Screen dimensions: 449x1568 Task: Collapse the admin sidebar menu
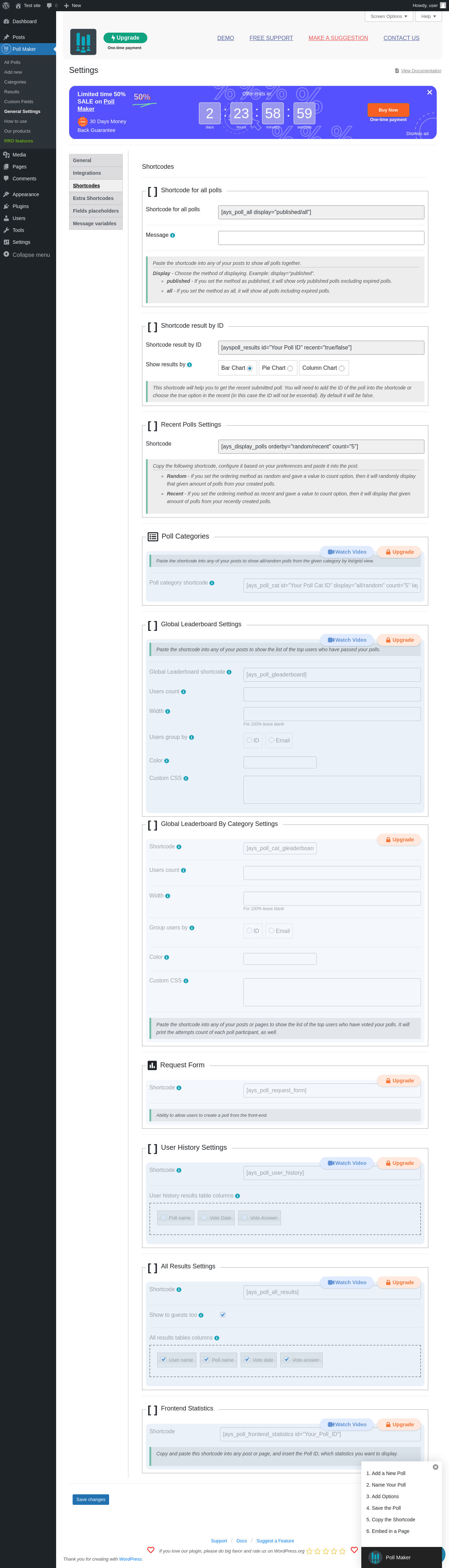(x=27, y=255)
